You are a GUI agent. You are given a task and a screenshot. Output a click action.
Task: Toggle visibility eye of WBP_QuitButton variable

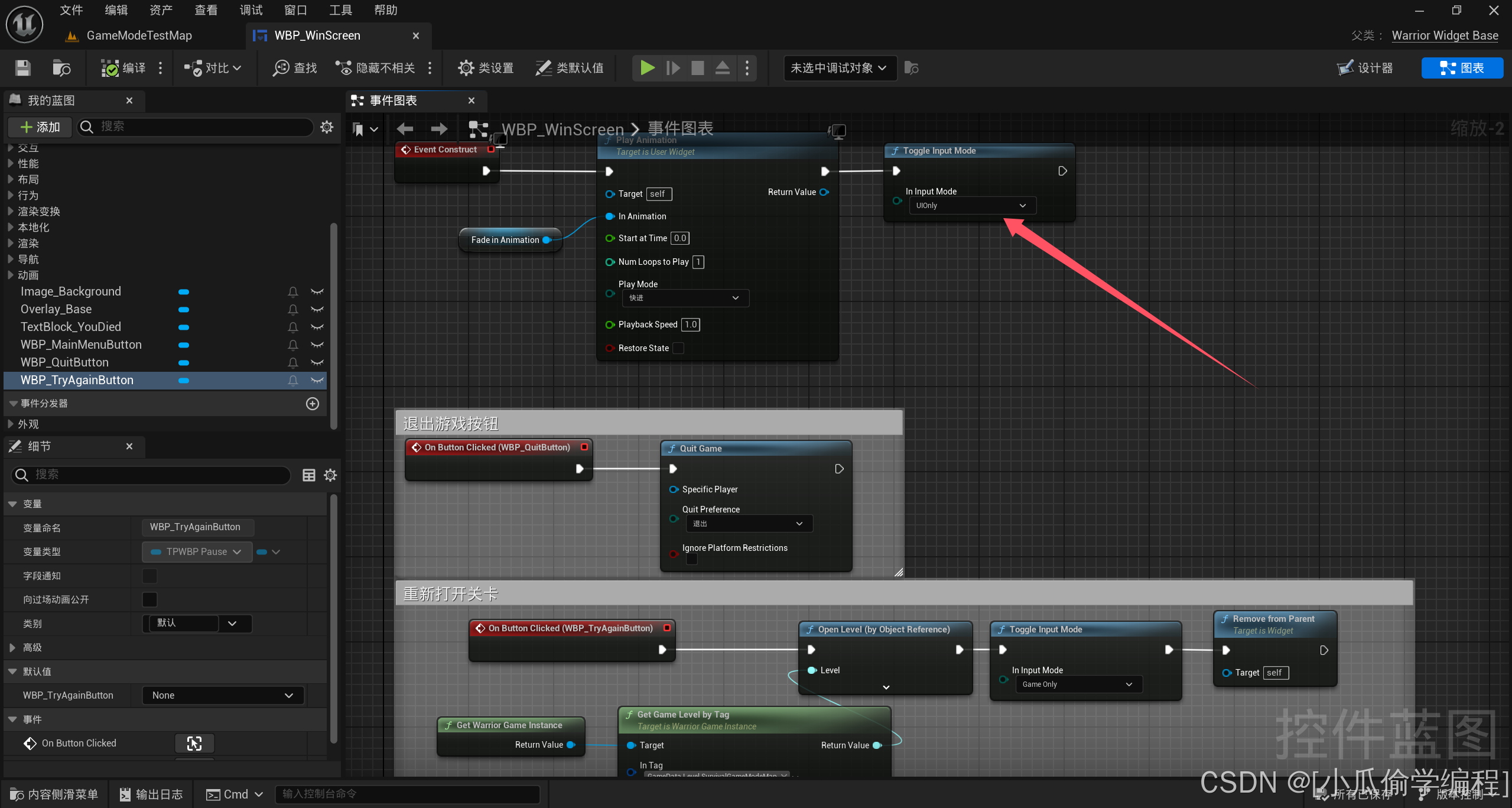(317, 362)
